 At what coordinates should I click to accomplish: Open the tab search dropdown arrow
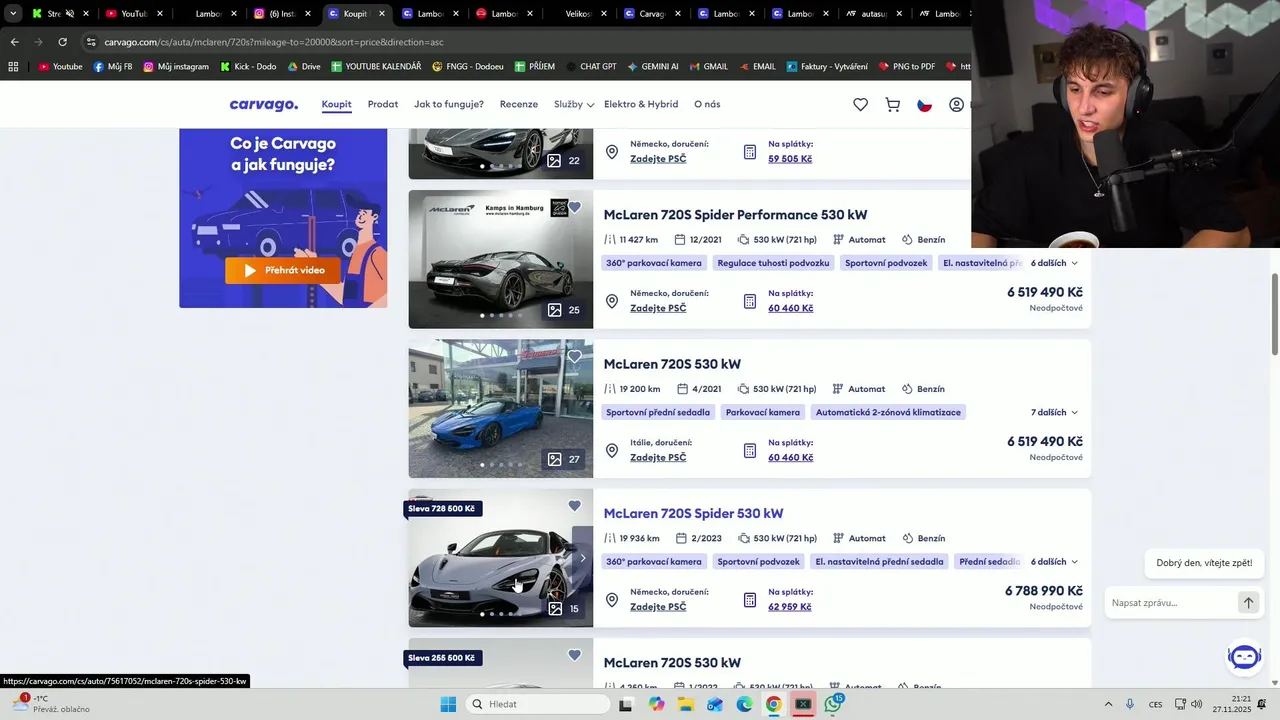coord(13,14)
